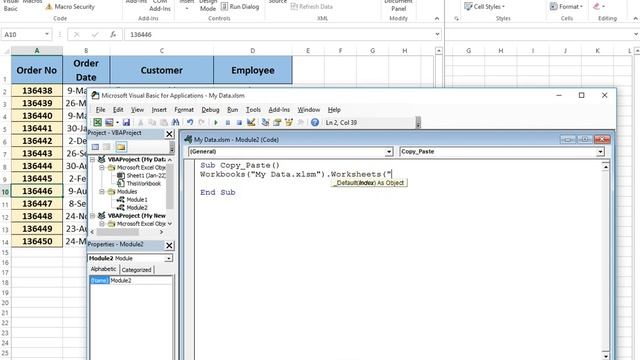This screenshot has height=360, width=640.
Task: Click the Cut scissors icon in VBA toolbar
Action: coord(140,122)
